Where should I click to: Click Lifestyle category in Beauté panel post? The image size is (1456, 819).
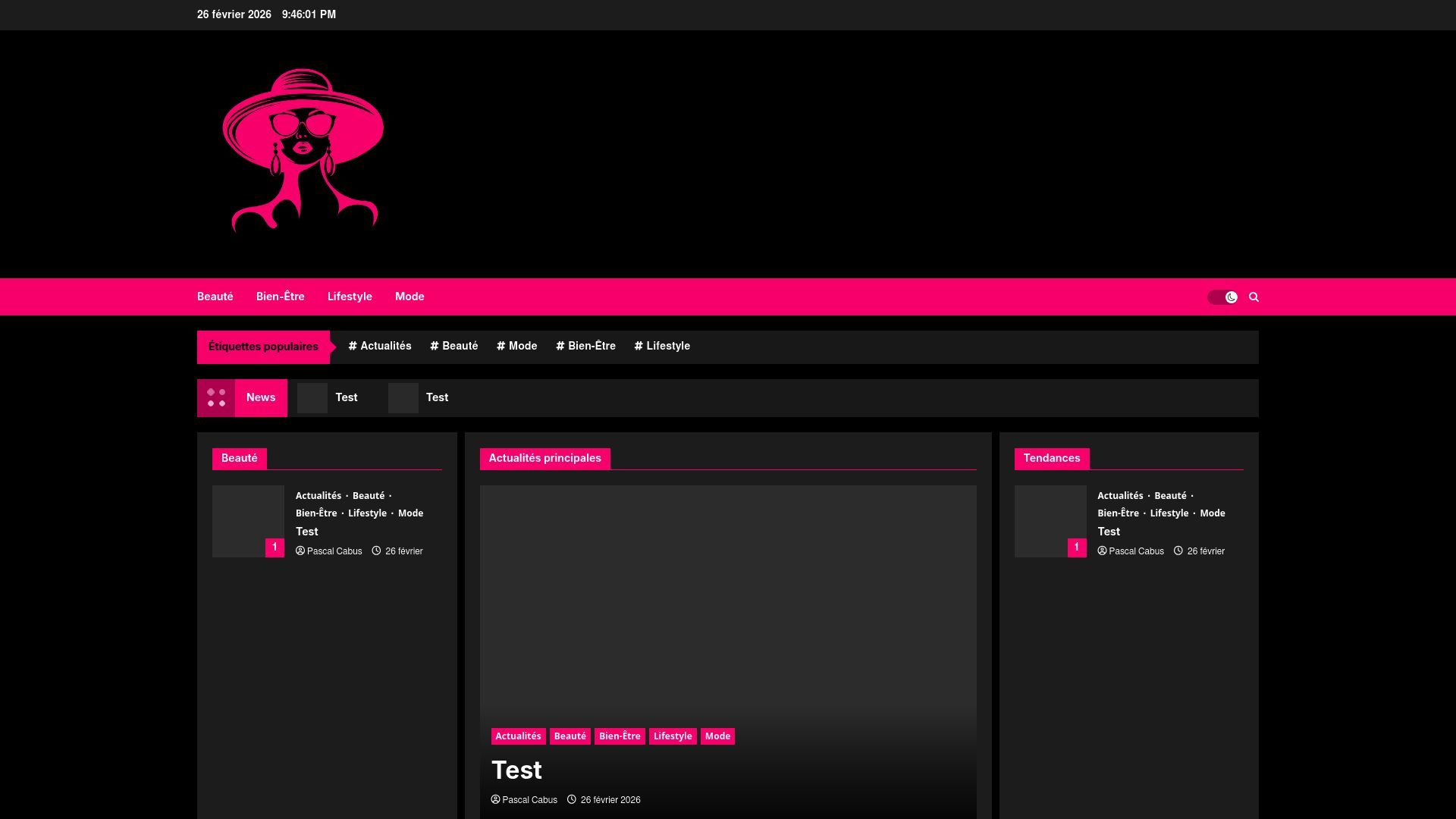click(368, 513)
